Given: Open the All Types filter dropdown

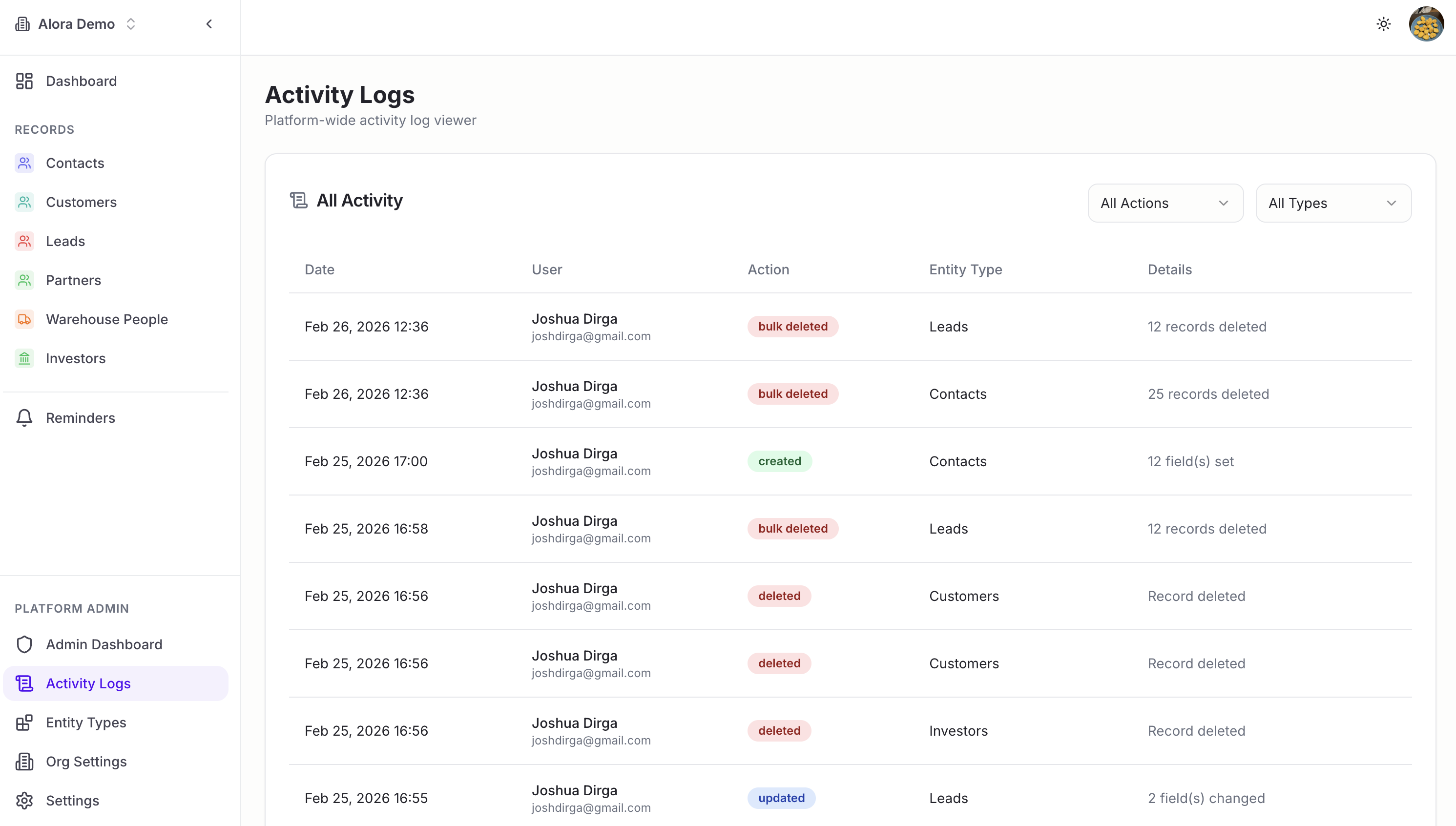Looking at the screenshot, I should pyautogui.click(x=1333, y=203).
